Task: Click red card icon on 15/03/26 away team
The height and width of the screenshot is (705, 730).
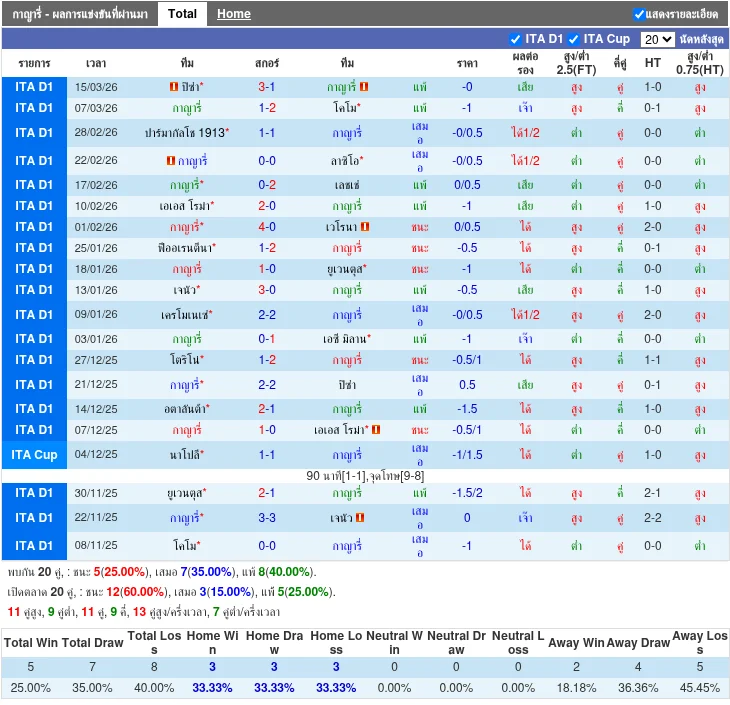Action: click(364, 87)
